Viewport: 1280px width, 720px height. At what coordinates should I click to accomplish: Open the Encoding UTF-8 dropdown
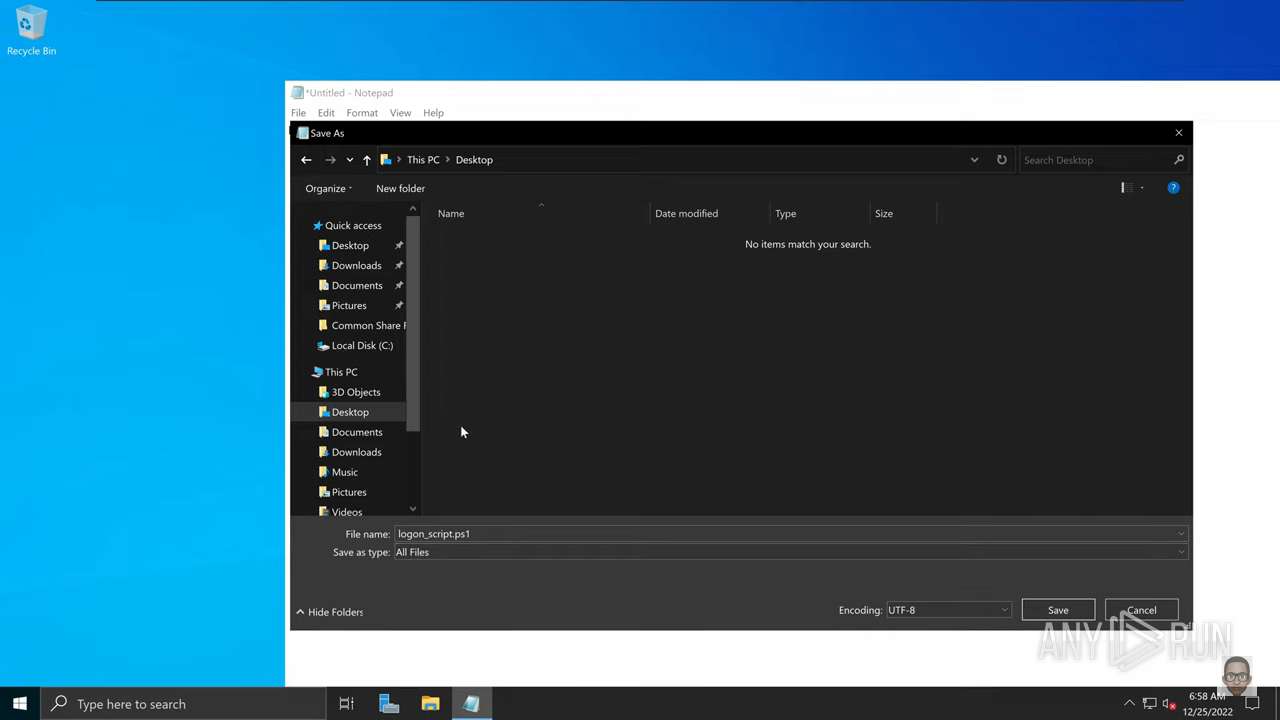click(948, 610)
